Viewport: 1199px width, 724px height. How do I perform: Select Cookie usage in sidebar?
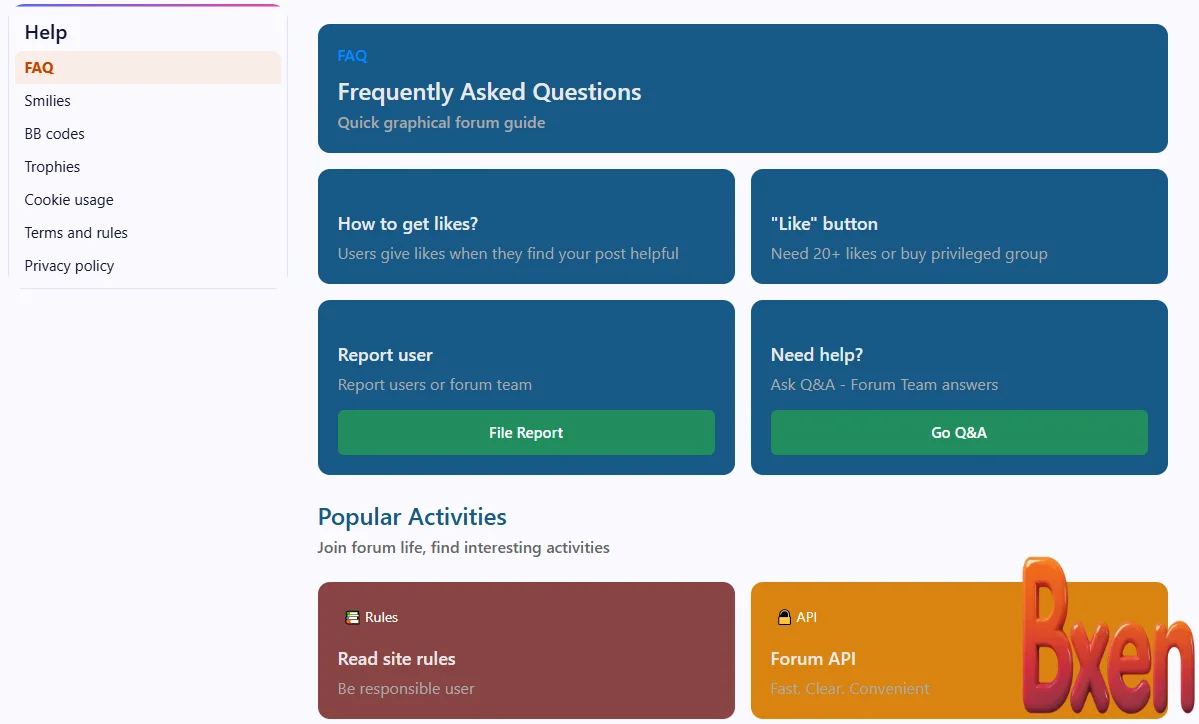coord(69,200)
